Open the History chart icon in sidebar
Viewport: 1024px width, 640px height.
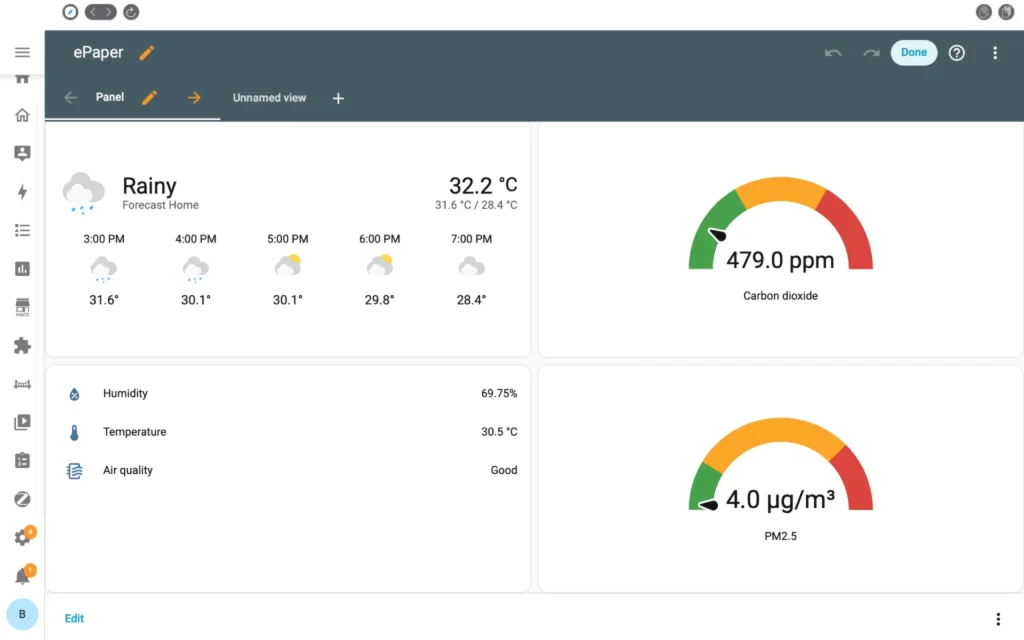(22, 268)
